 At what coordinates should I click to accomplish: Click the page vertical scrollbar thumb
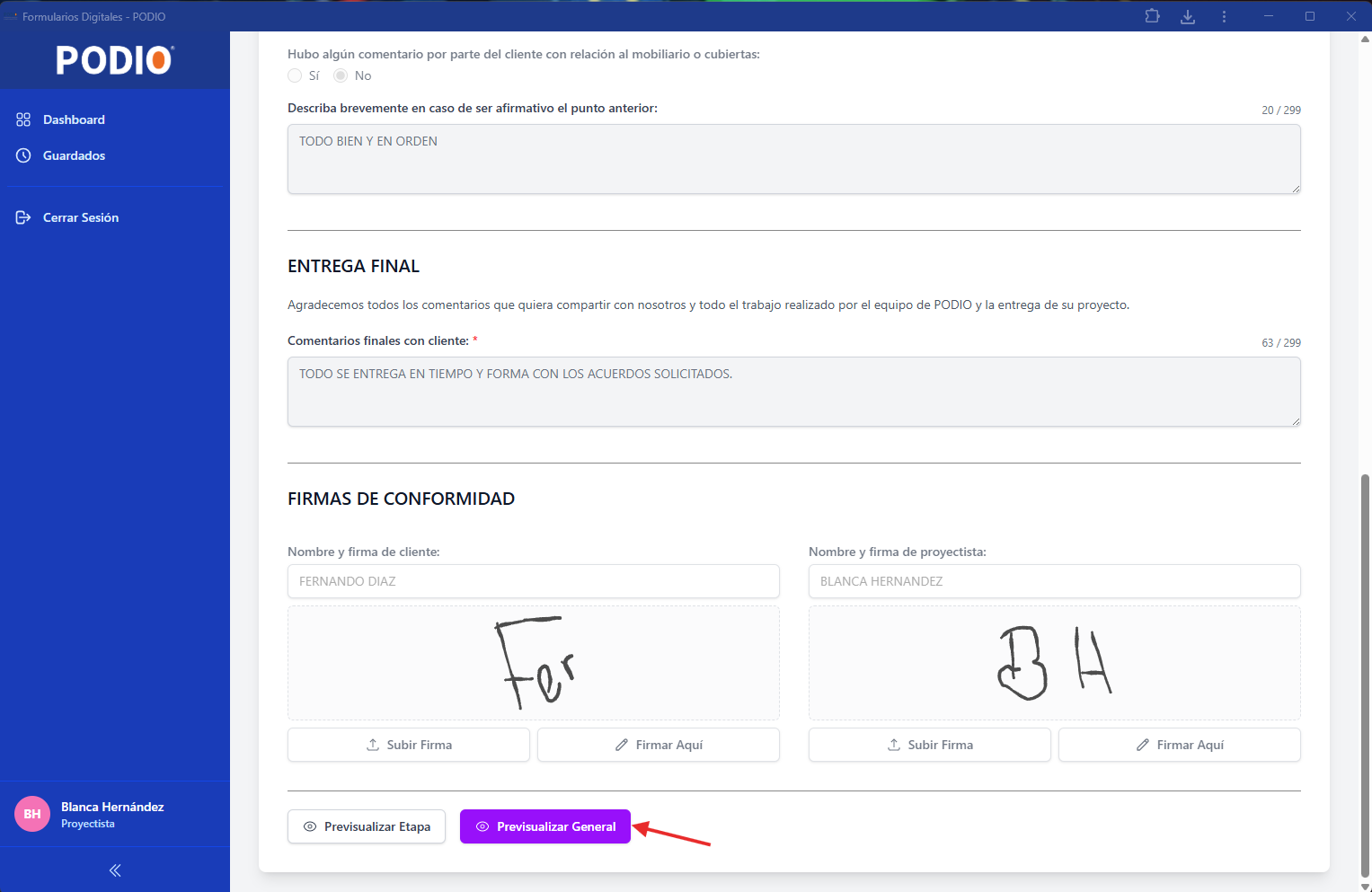click(1366, 676)
